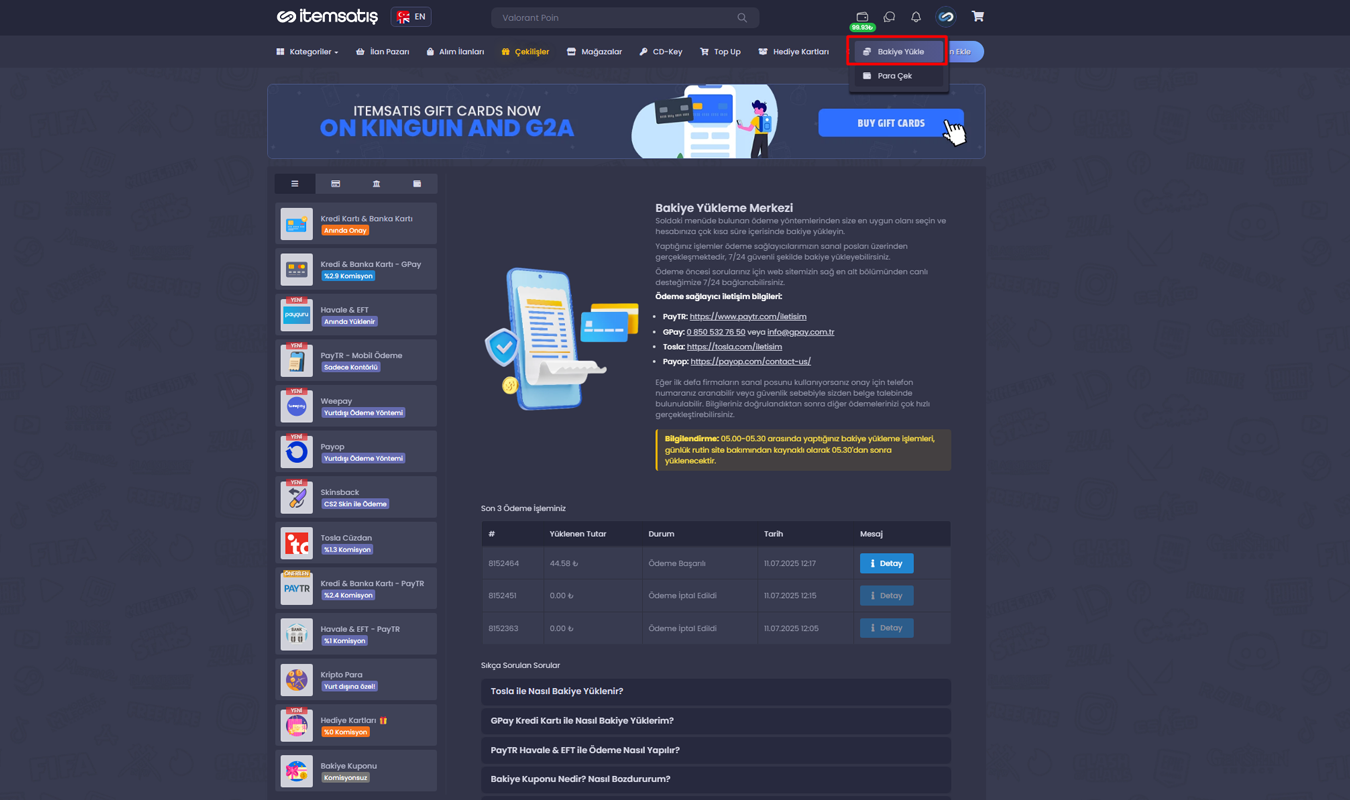Open the EN language selector
The width and height of the screenshot is (1350, 800).
click(x=411, y=17)
